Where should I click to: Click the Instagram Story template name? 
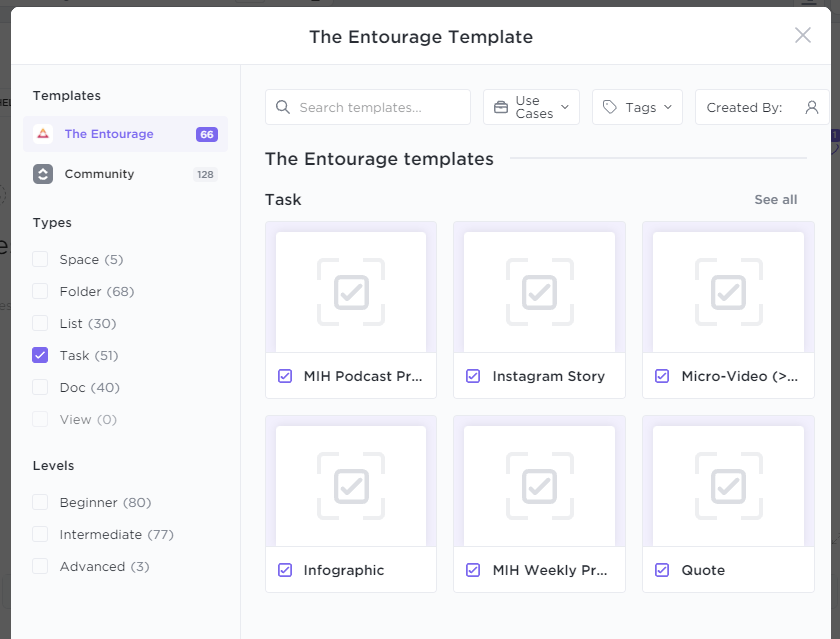pyautogui.click(x=549, y=376)
